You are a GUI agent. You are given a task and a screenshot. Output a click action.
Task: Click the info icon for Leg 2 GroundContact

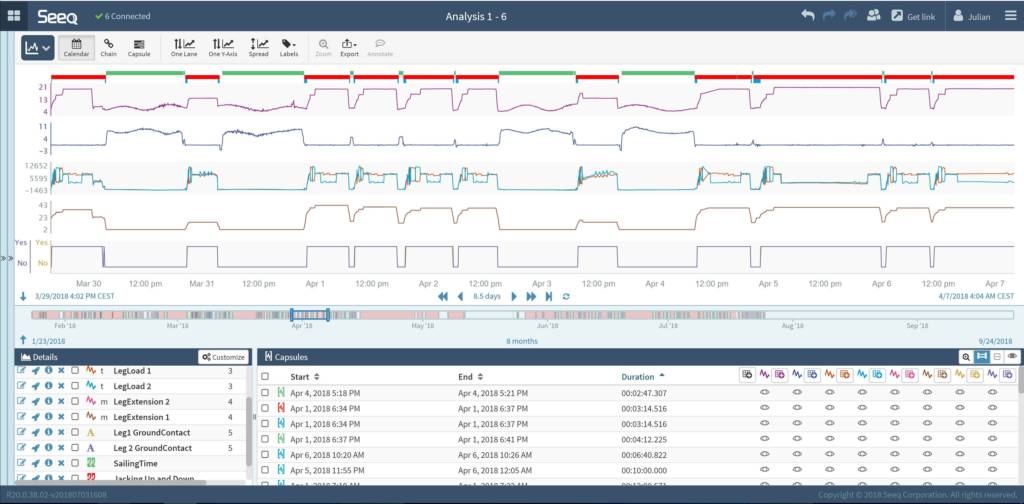tap(48, 448)
